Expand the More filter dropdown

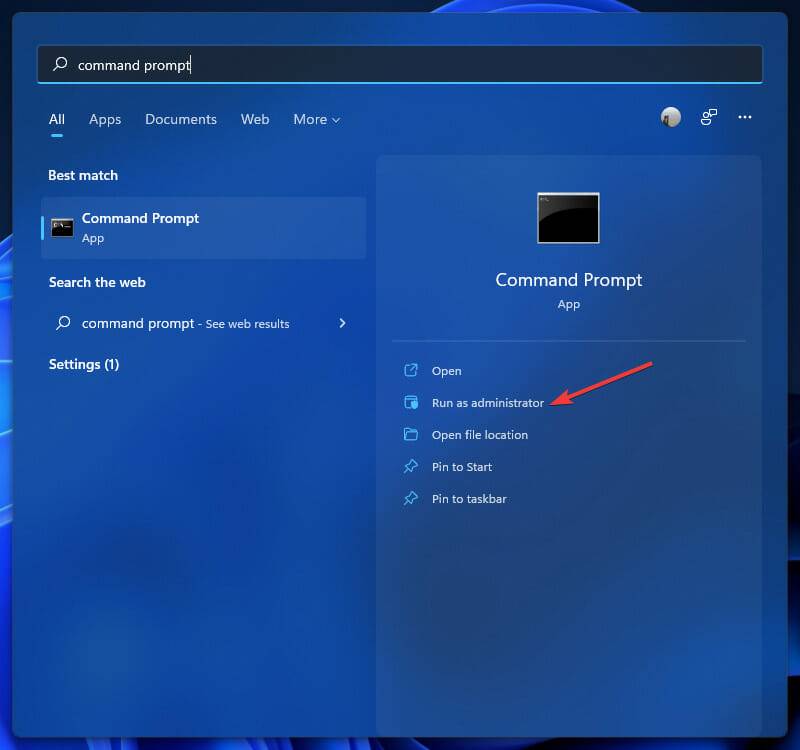tap(316, 119)
